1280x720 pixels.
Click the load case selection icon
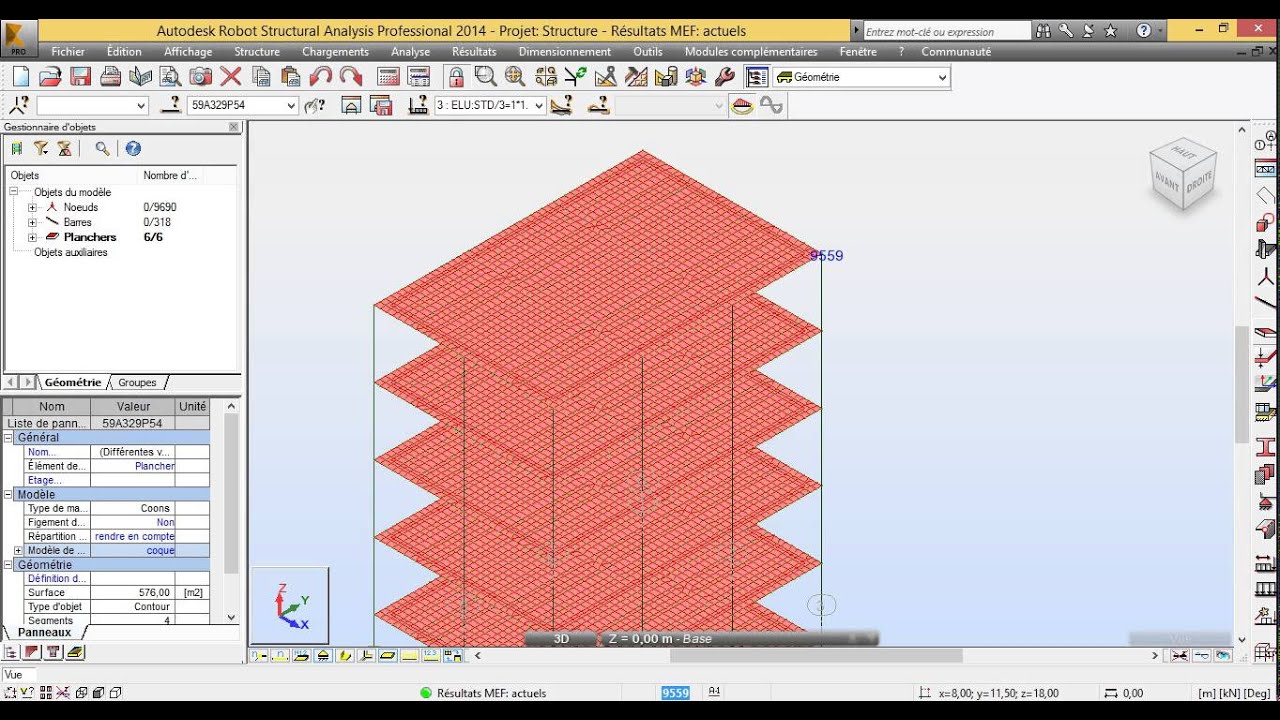[x=418, y=105]
